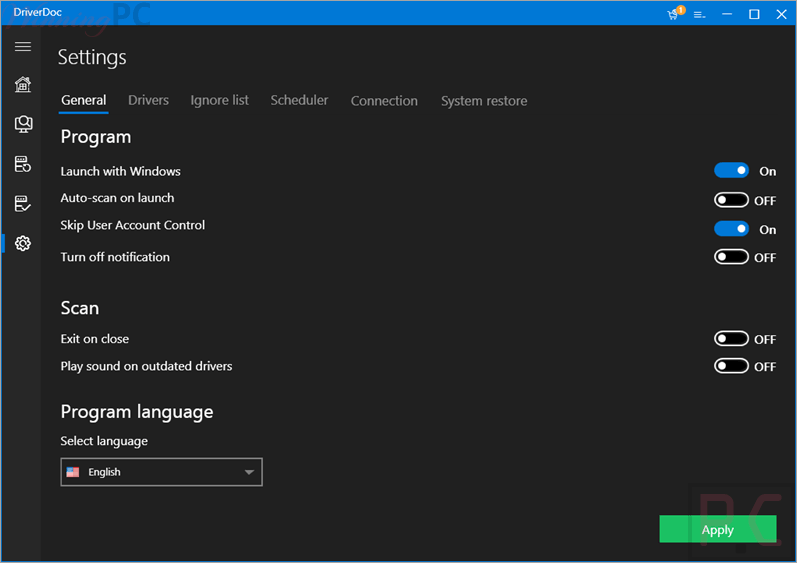Click the 'Auto-scan on launch' label
The width and height of the screenshot is (797, 563).
[x=117, y=198]
